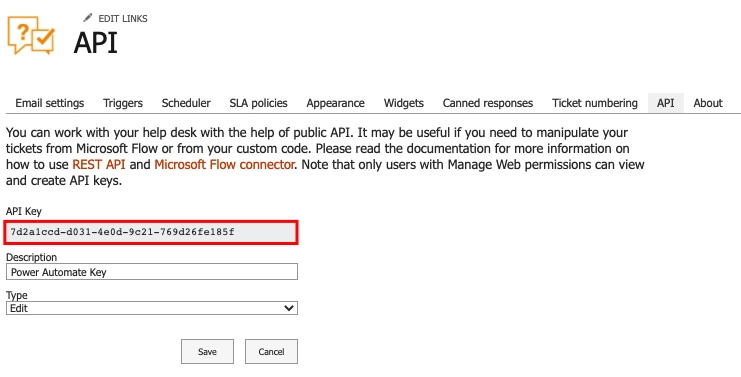Go to the Scheduler tab
This screenshot has width=741, height=377.
pyautogui.click(x=186, y=103)
